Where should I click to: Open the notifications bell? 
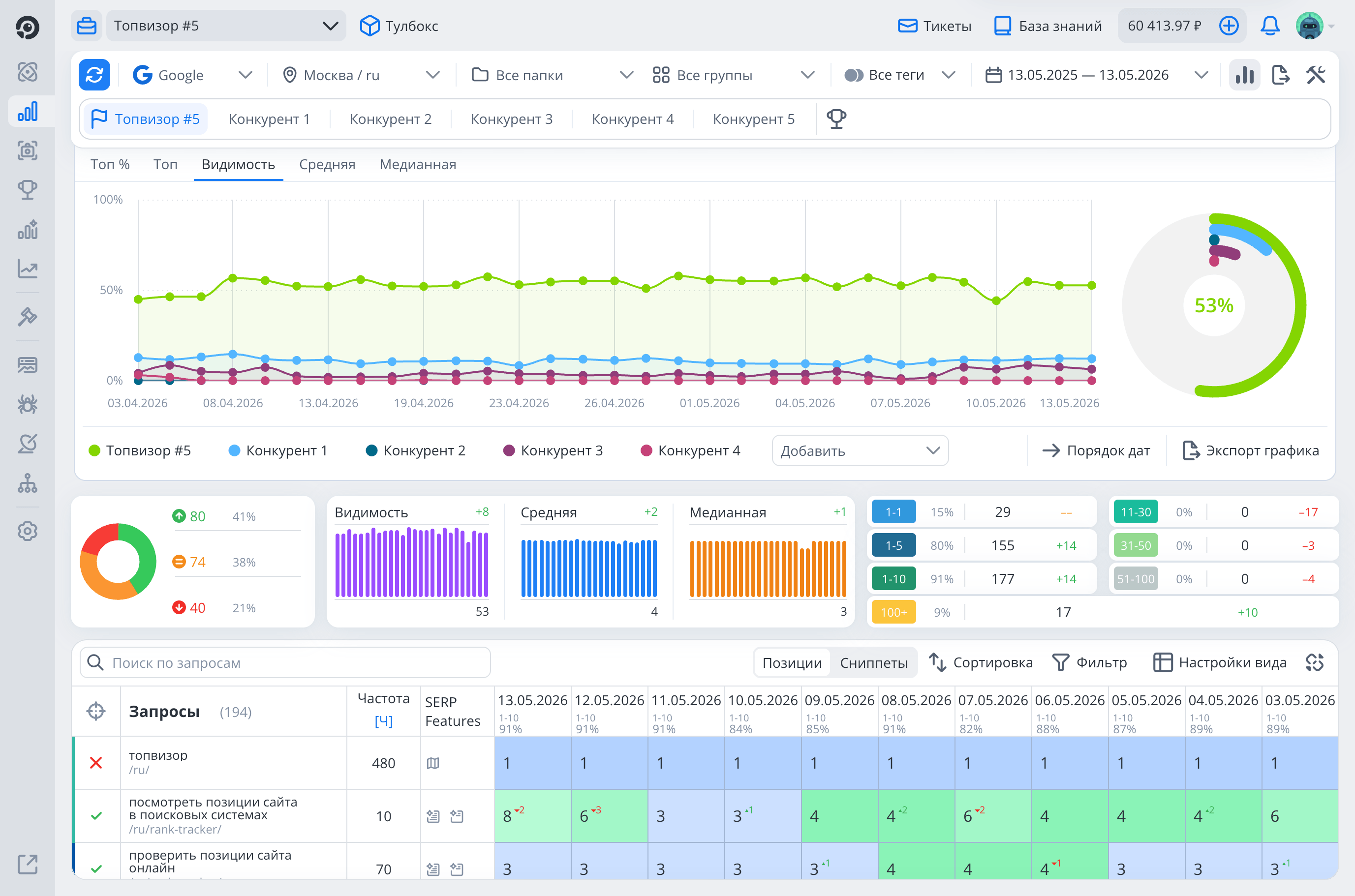[x=1270, y=26]
